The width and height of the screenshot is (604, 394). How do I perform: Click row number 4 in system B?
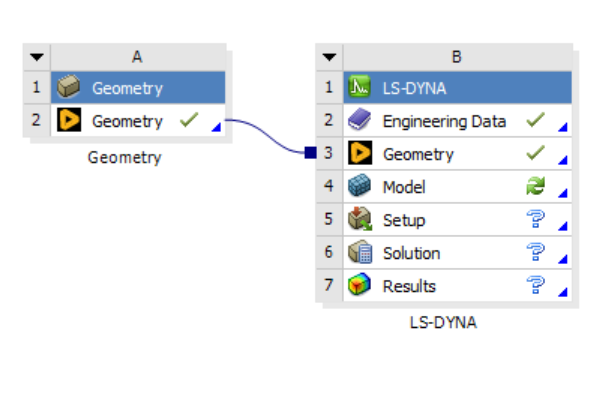coord(329,187)
